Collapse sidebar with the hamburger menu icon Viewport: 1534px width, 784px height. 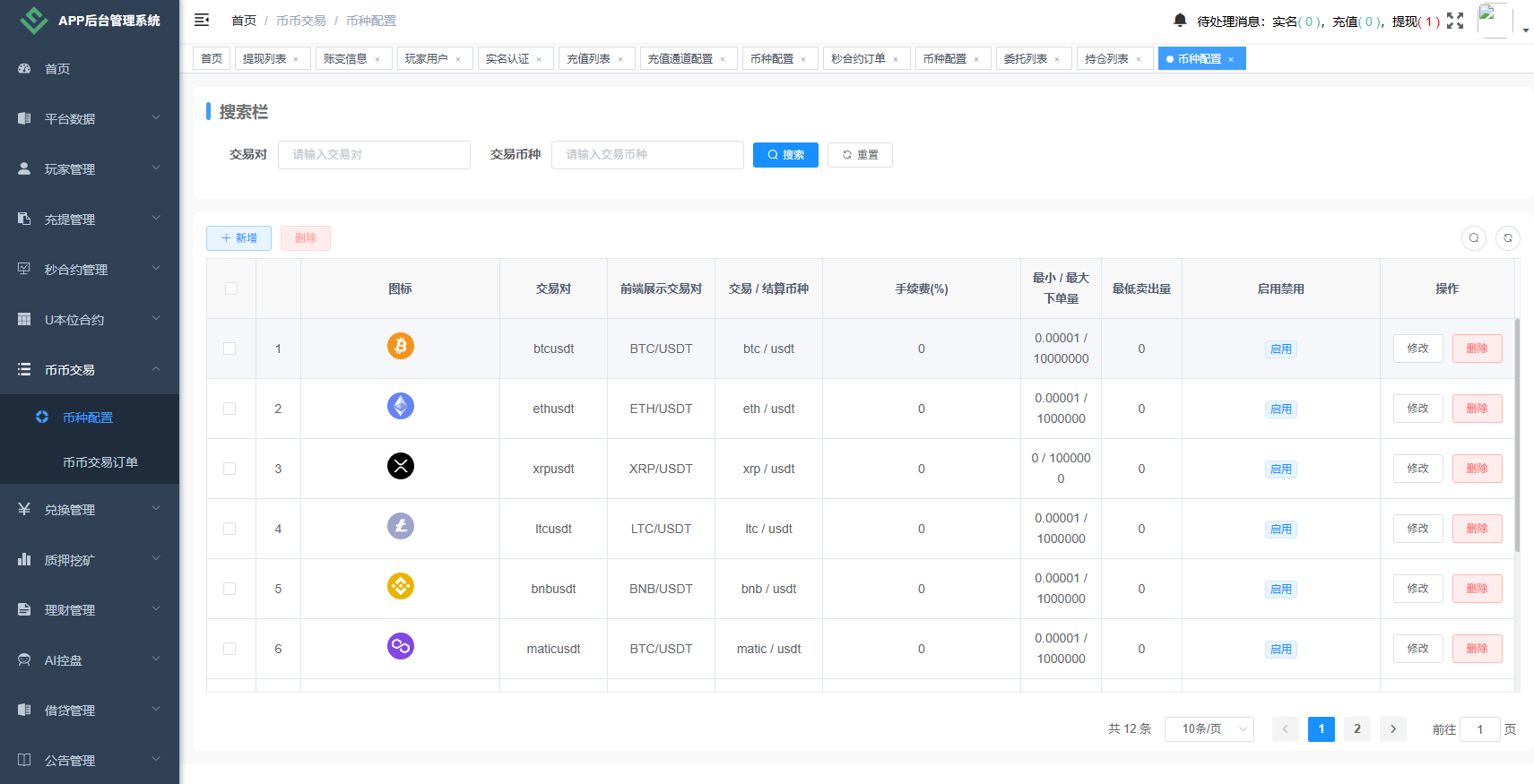[202, 20]
